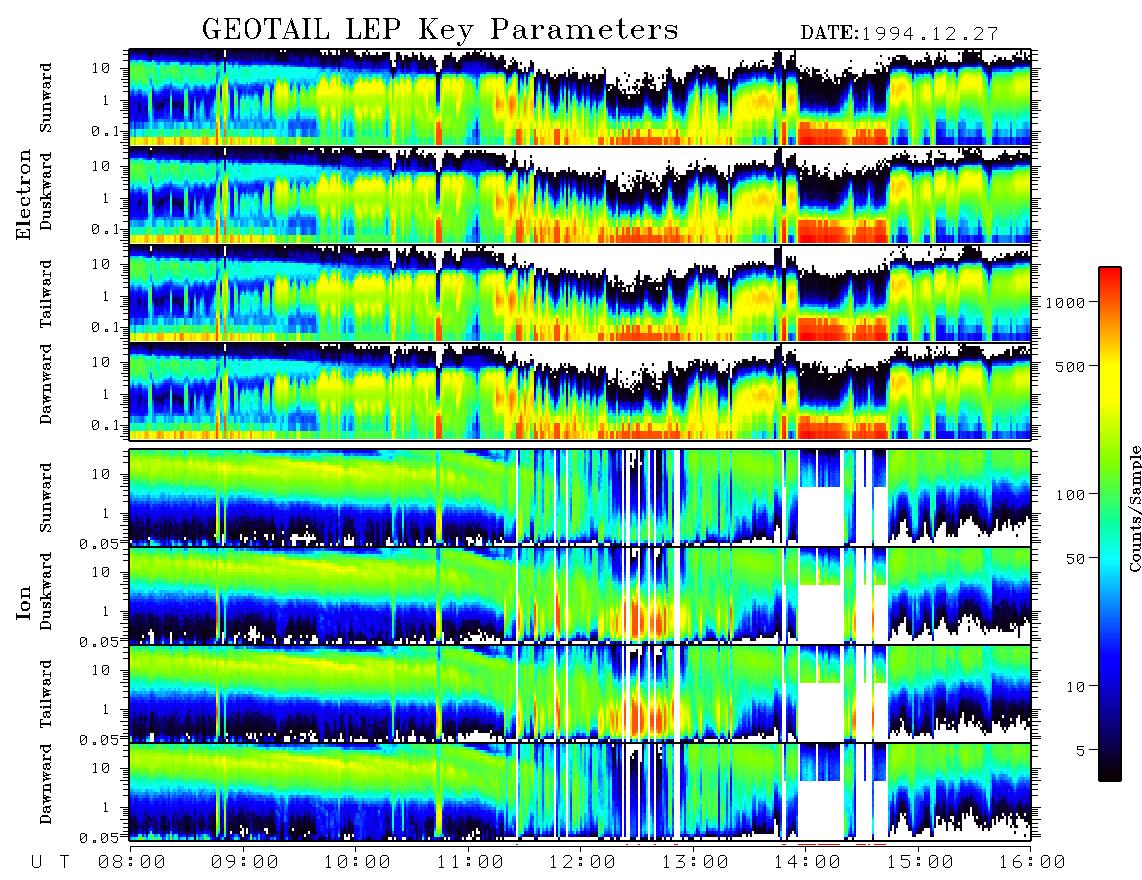Click the "12:00" time tick label
This screenshot has height=880, width=1142.
pos(582,862)
